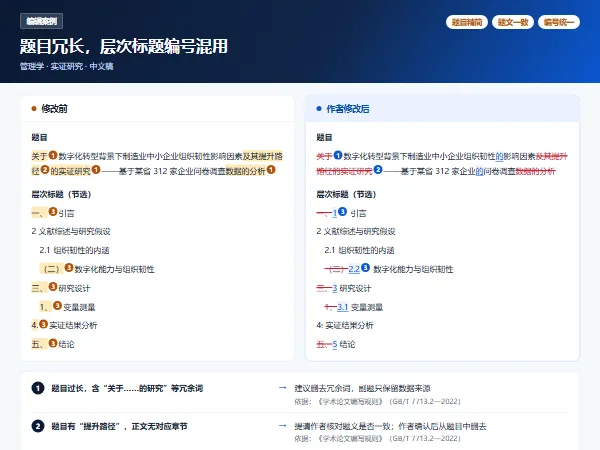Click the arrow before 提请作者核对题文是否一致
This screenshot has width=600, height=450.
coord(283,426)
